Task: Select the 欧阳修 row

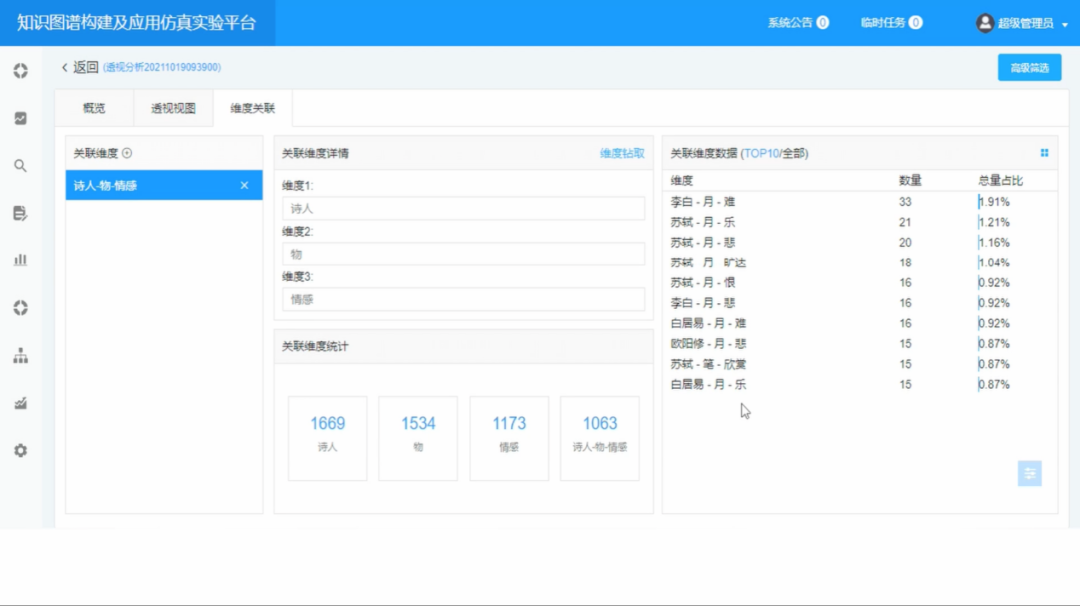Action: tap(860, 344)
